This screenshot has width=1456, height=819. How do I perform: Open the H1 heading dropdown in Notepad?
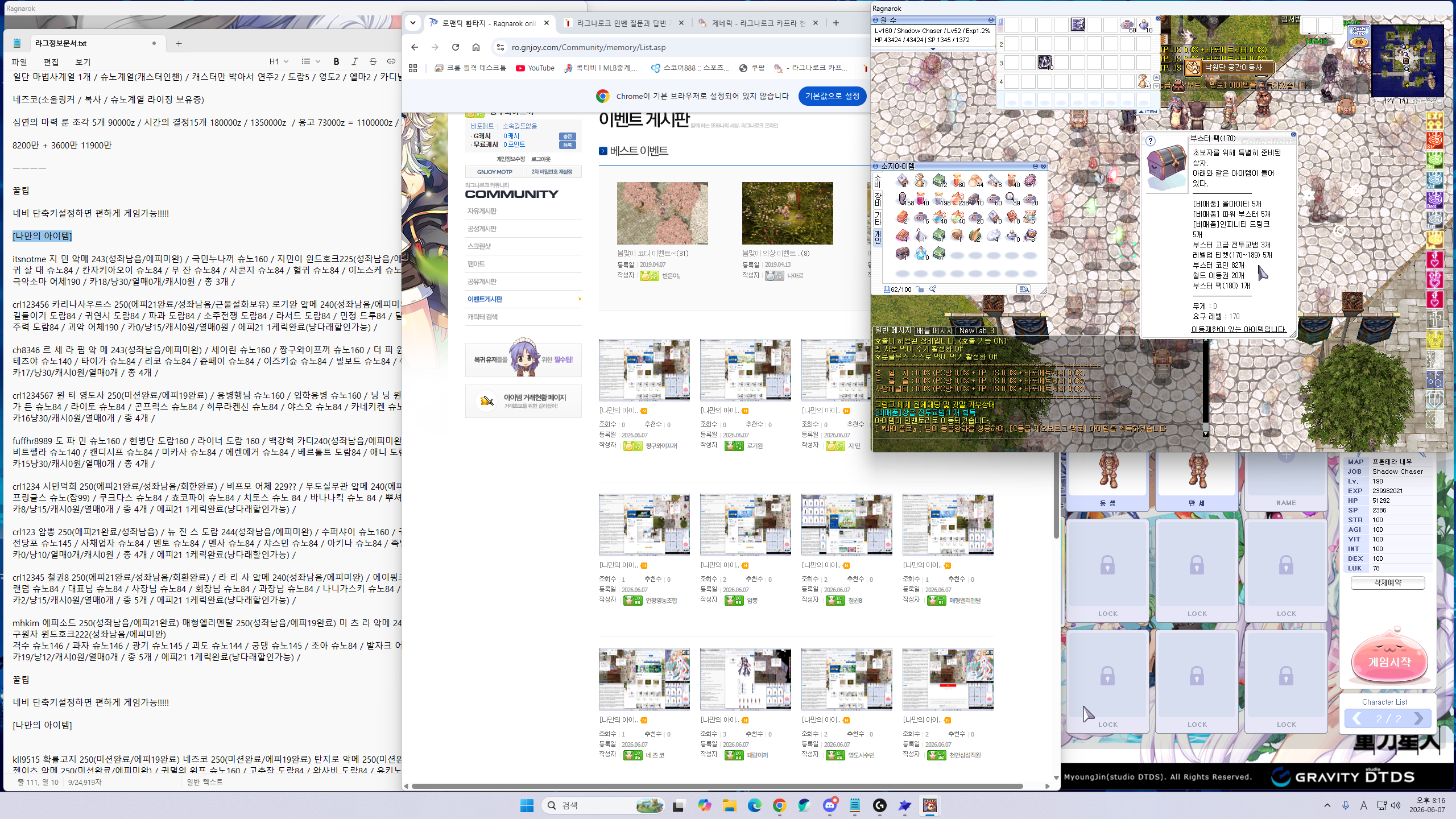pos(279,61)
